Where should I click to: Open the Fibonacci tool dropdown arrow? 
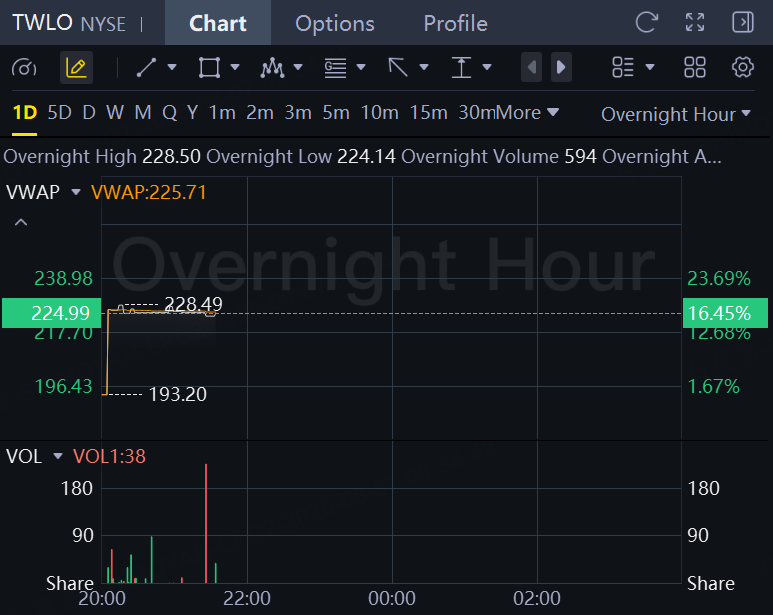coord(361,67)
